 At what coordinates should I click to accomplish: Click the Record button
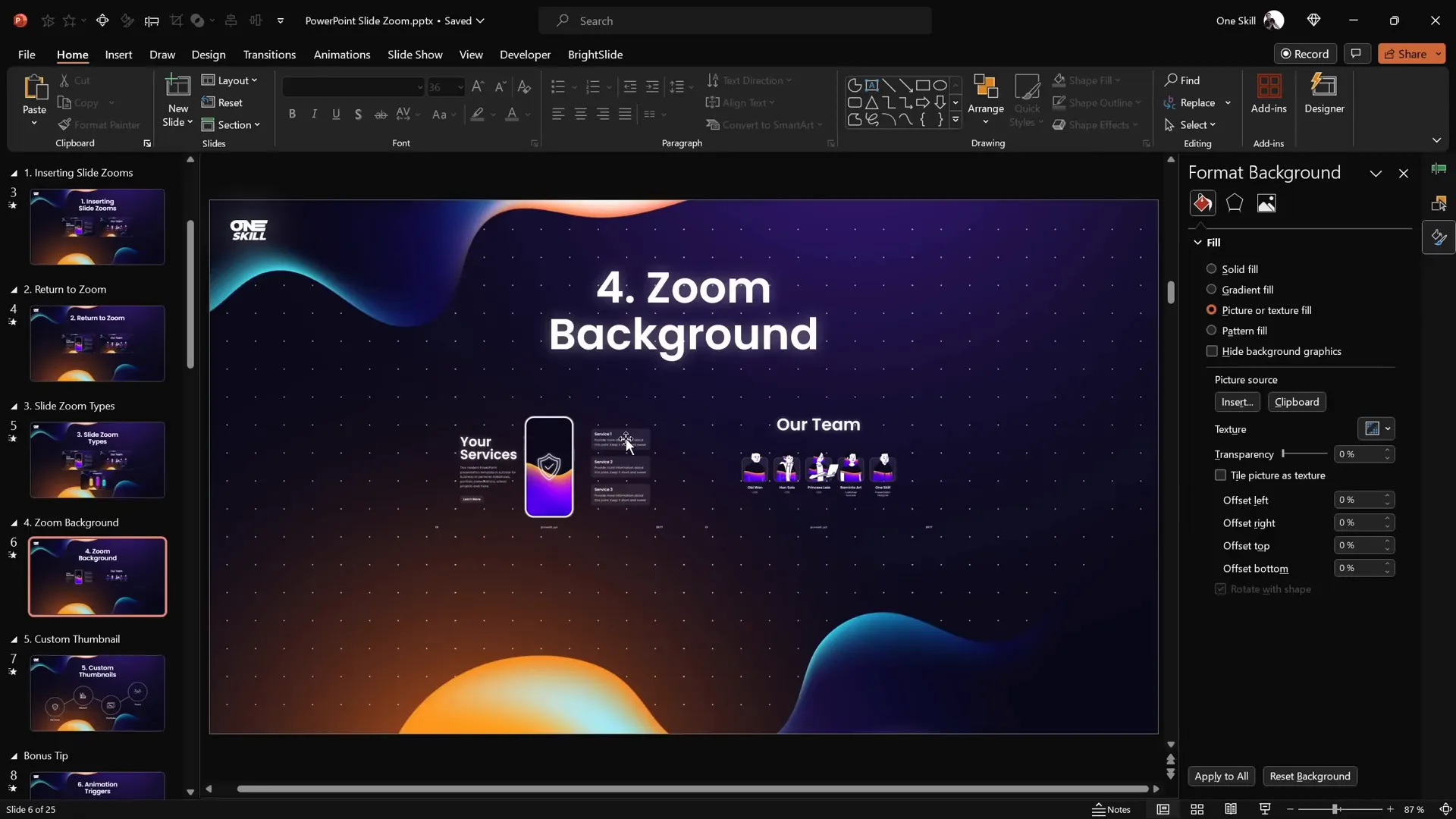click(1304, 54)
